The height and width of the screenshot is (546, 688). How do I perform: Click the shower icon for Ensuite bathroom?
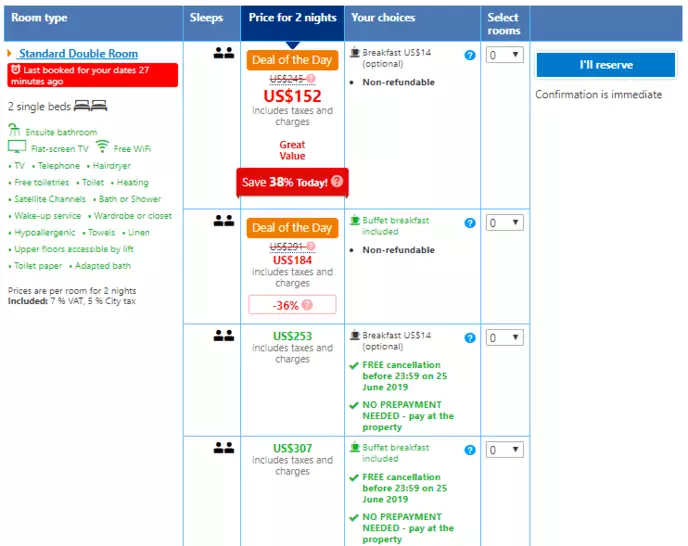coord(14,130)
